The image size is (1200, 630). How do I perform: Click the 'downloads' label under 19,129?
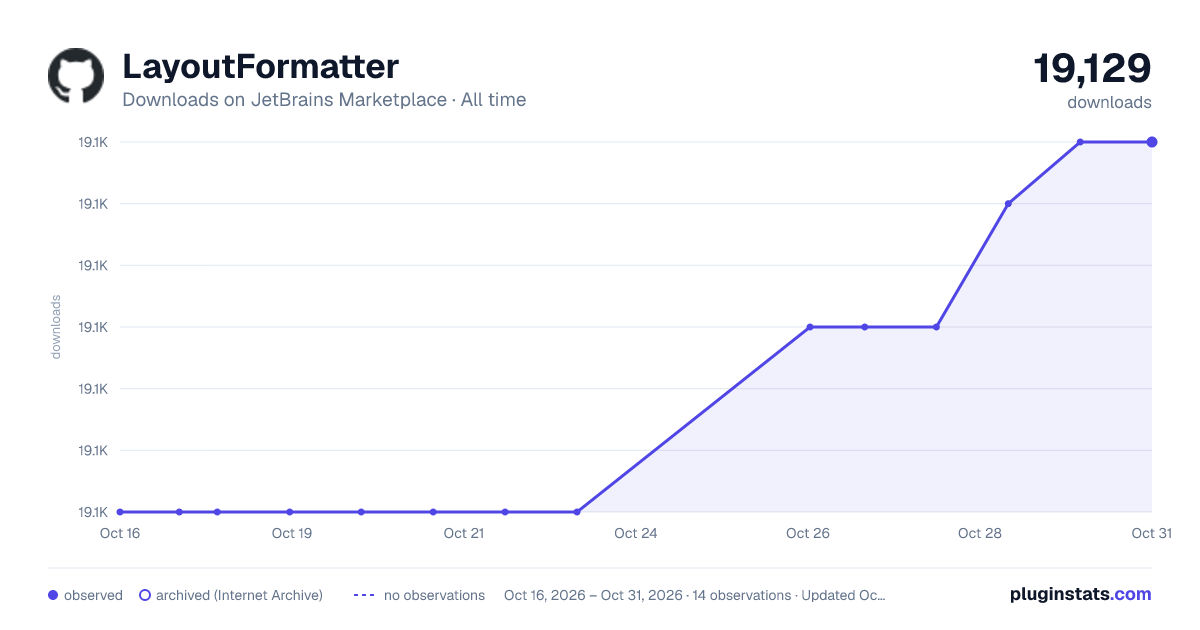pos(1109,102)
